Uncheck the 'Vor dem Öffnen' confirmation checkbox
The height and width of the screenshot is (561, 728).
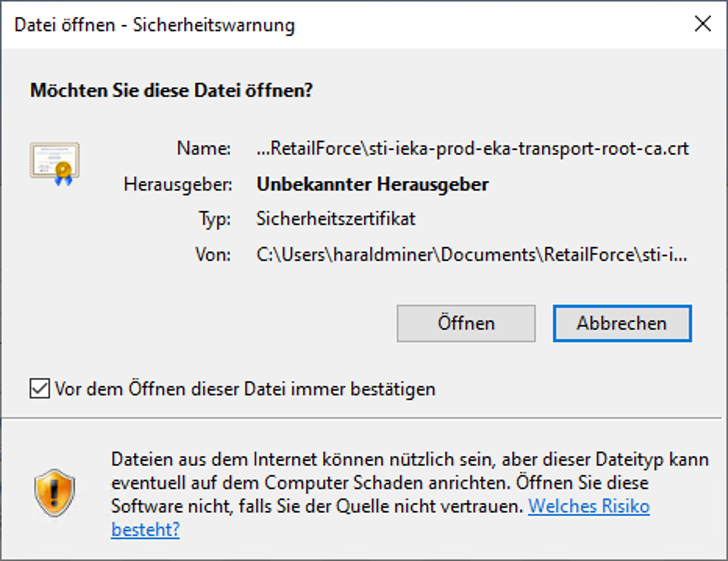click(39, 388)
